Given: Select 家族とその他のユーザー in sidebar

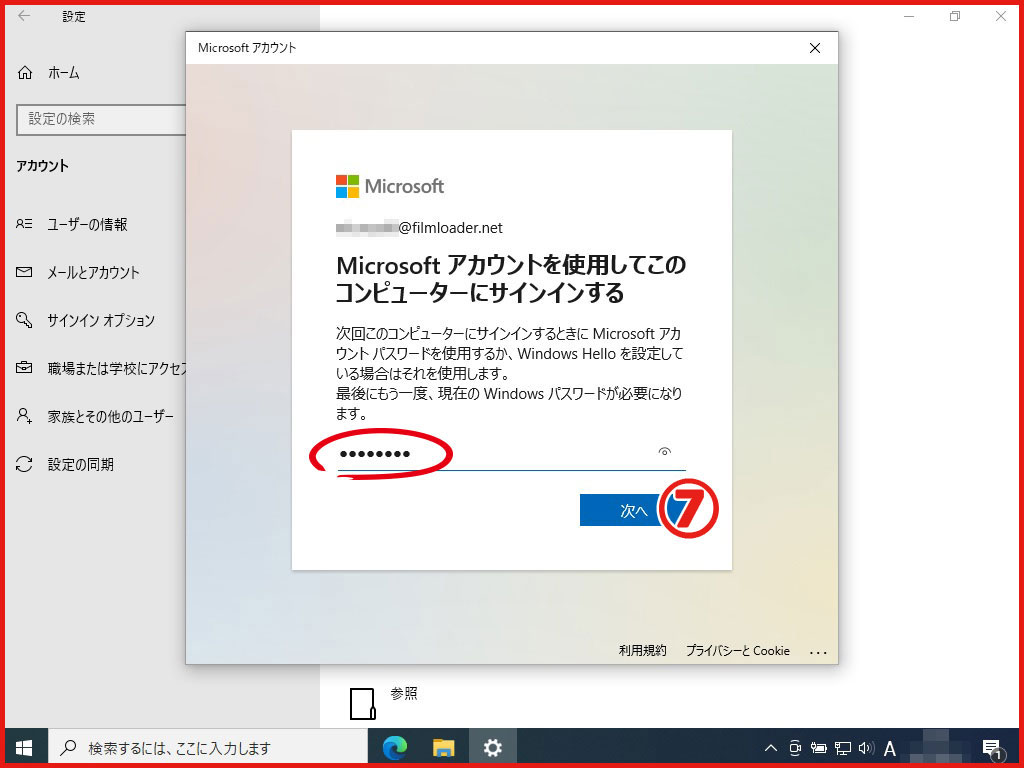Looking at the screenshot, I should (110, 416).
